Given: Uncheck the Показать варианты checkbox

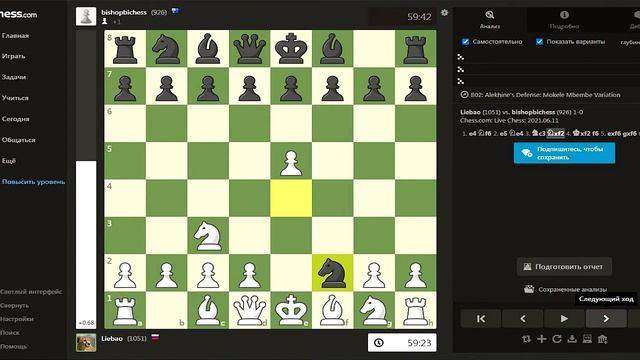Looking at the screenshot, I should pos(539,42).
